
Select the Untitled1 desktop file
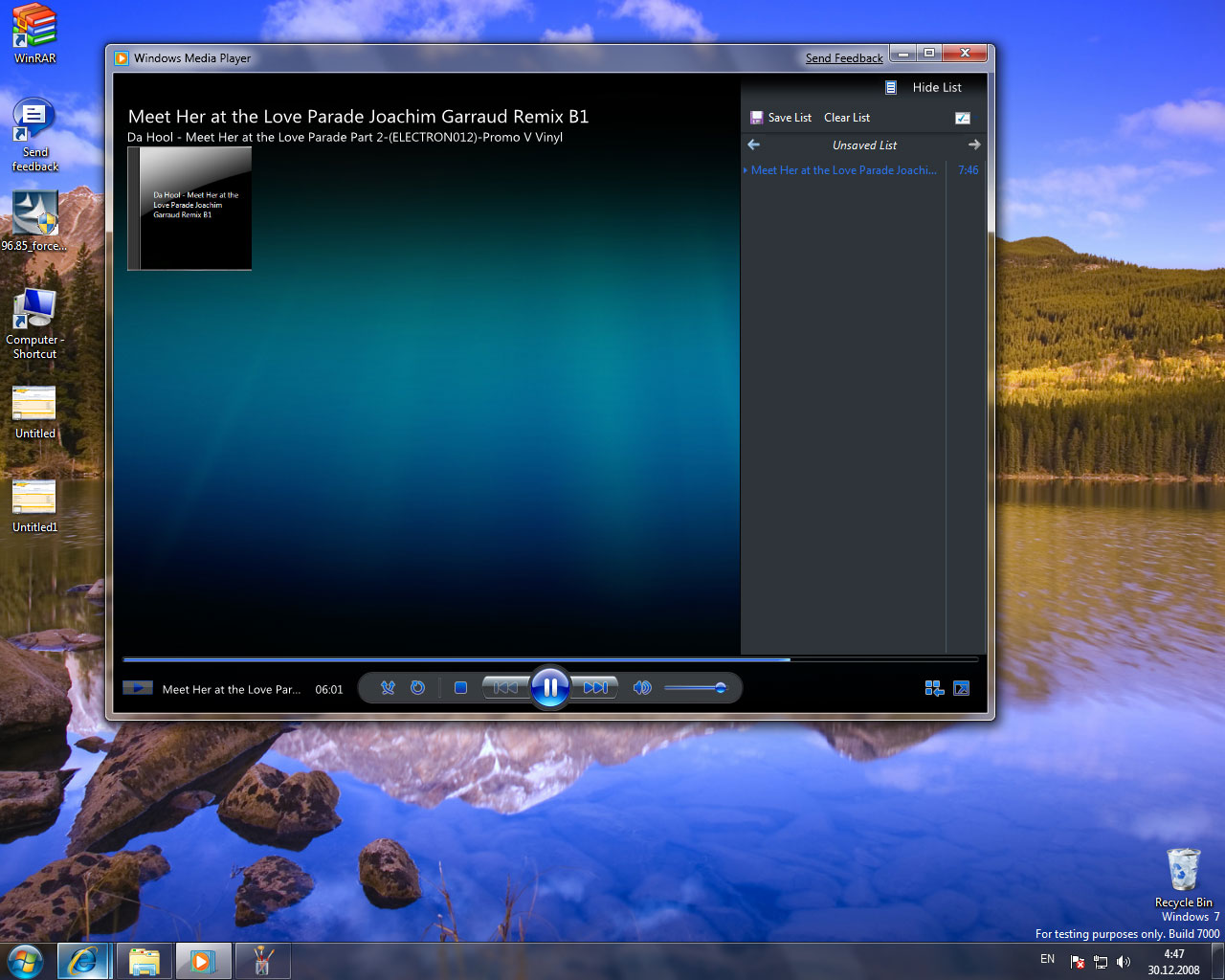click(34, 506)
